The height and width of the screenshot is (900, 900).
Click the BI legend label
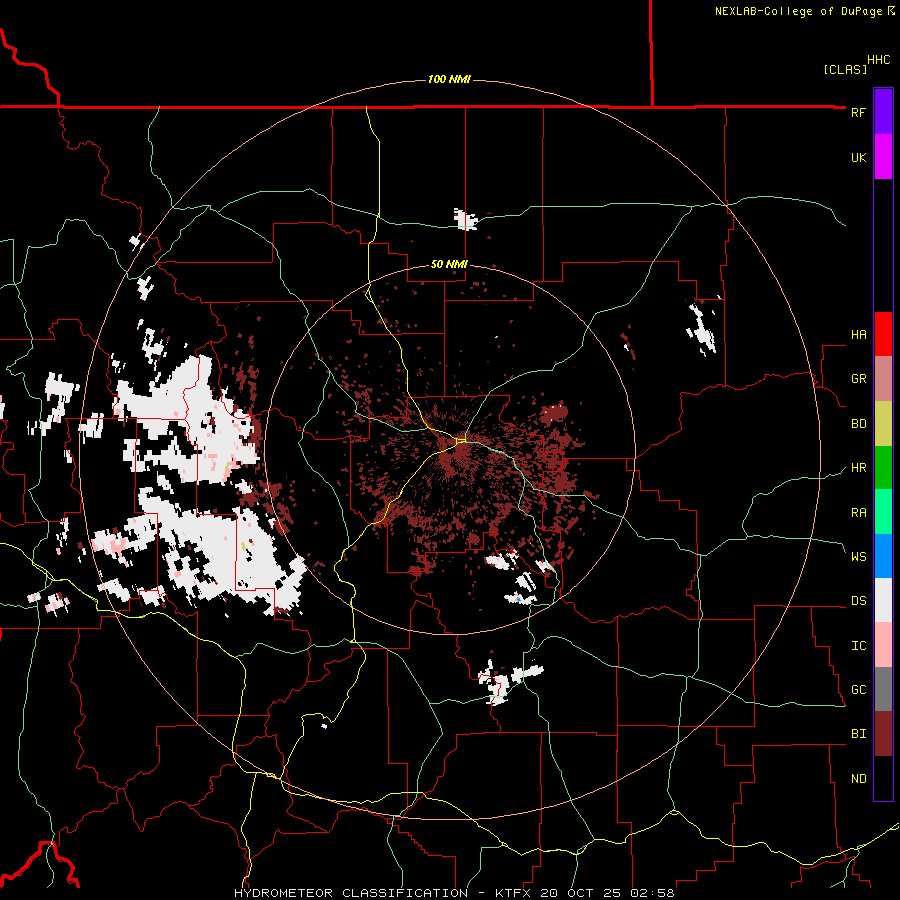[x=858, y=734]
